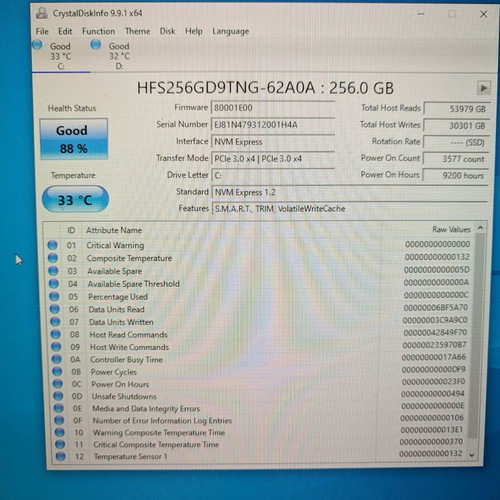Screen dimensions: 500x500
Task: Click the status circle for Percentage Used
Action: click(x=54, y=296)
